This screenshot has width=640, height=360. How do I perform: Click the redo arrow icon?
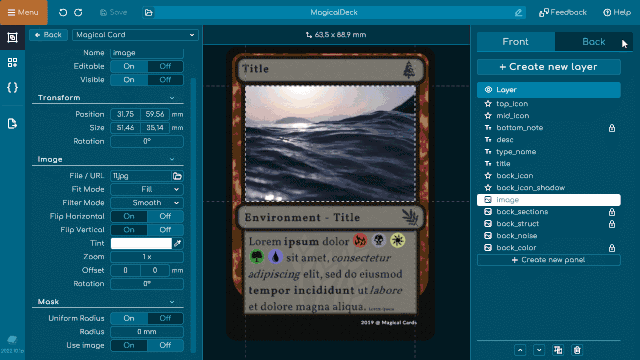click(78, 13)
